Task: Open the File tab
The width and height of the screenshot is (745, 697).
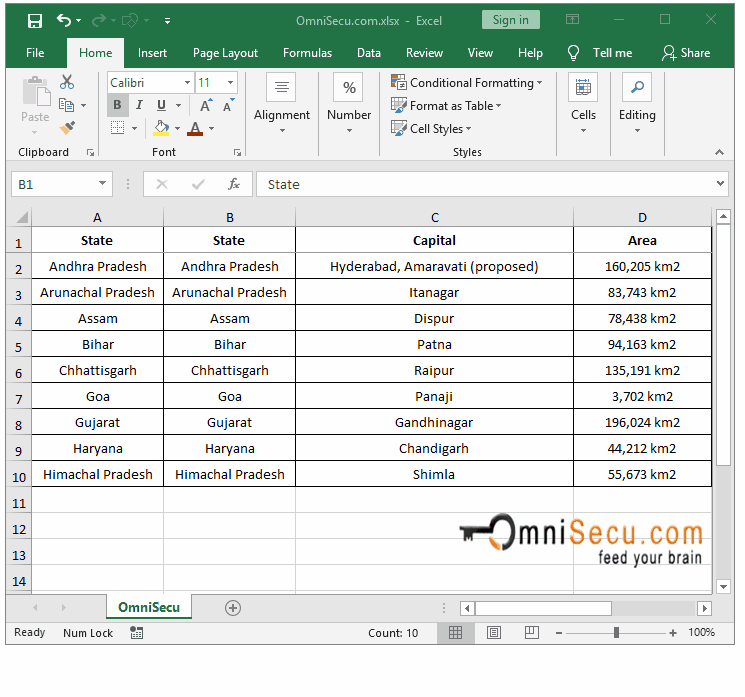Action: [35, 53]
